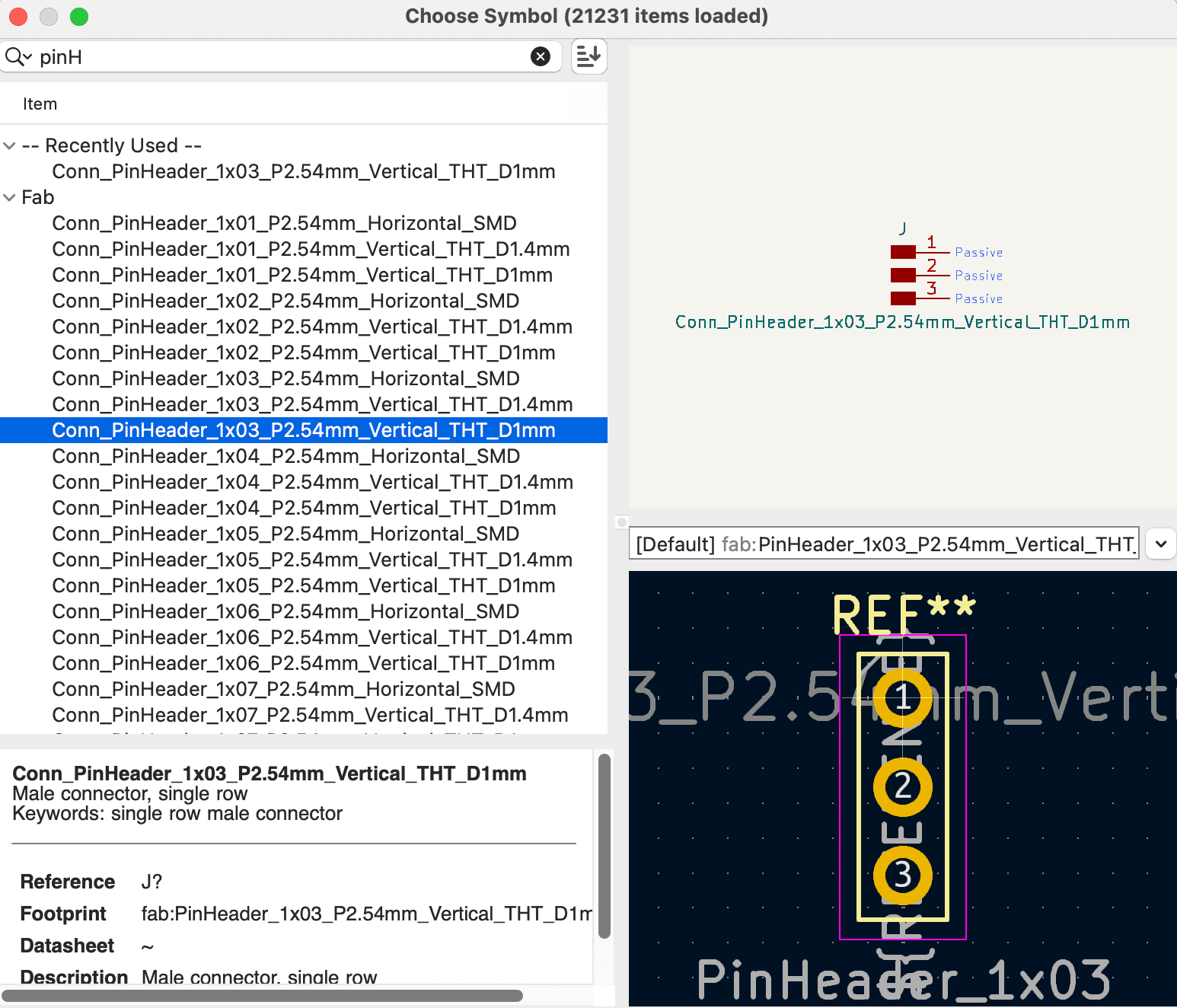The width and height of the screenshot is (1177, 1008).
Task: Select Conn_PinHeader_1x03_P2.54mm_Vertical_THT_D1.4mm
Action: [x=313, y=404]
